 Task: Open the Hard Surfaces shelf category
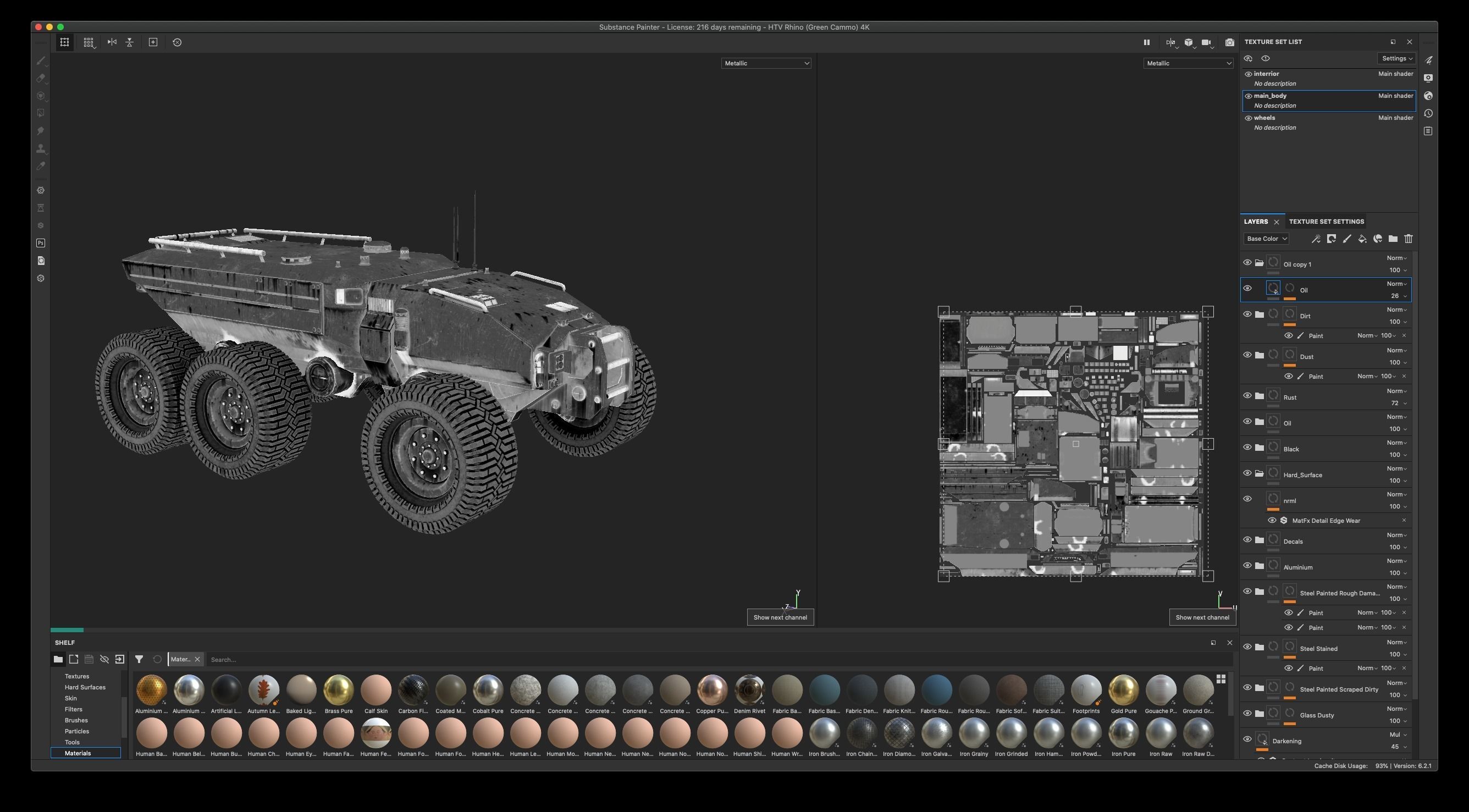pos(85,687)
